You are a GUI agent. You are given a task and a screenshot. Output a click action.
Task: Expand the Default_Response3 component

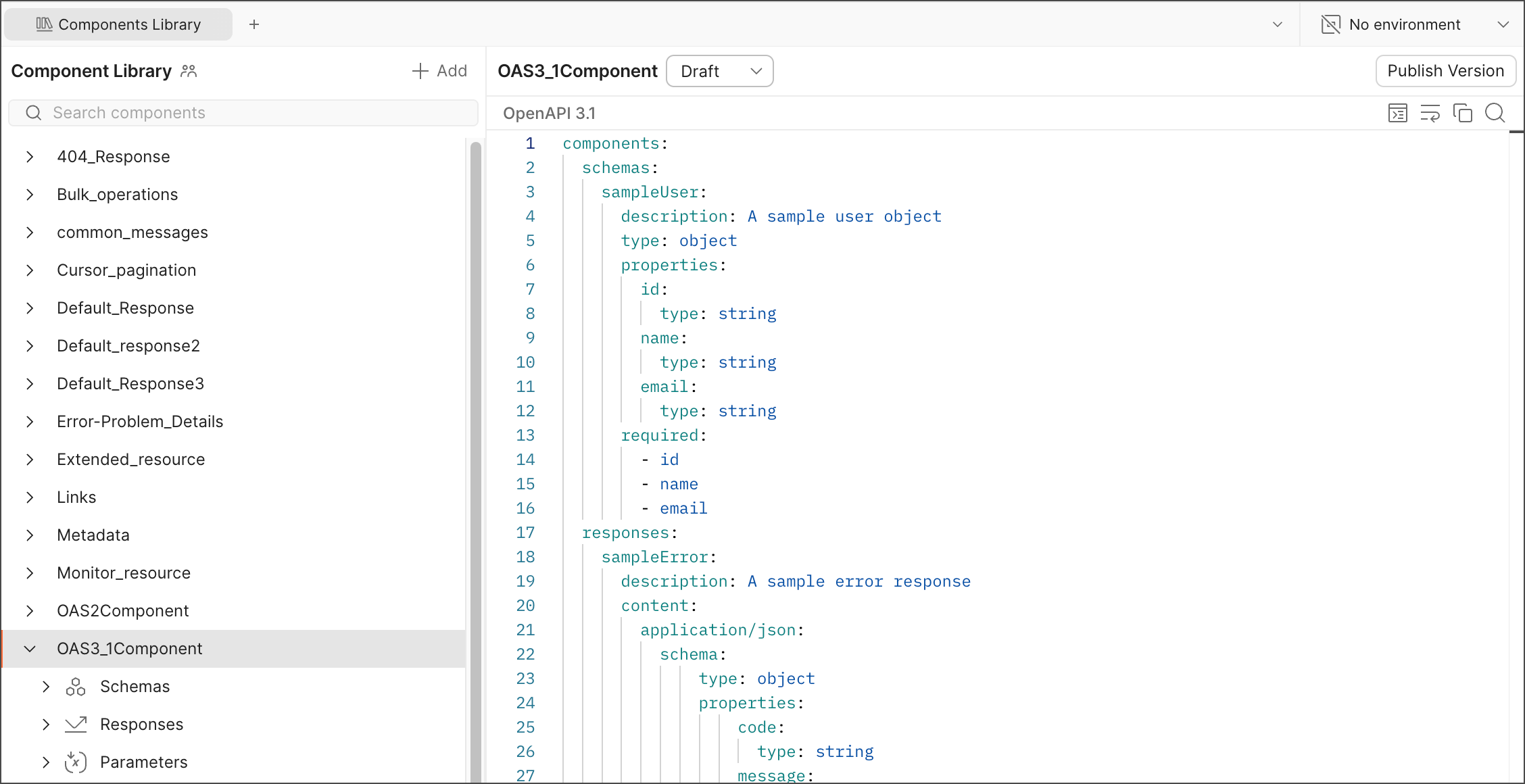(30, 384)
